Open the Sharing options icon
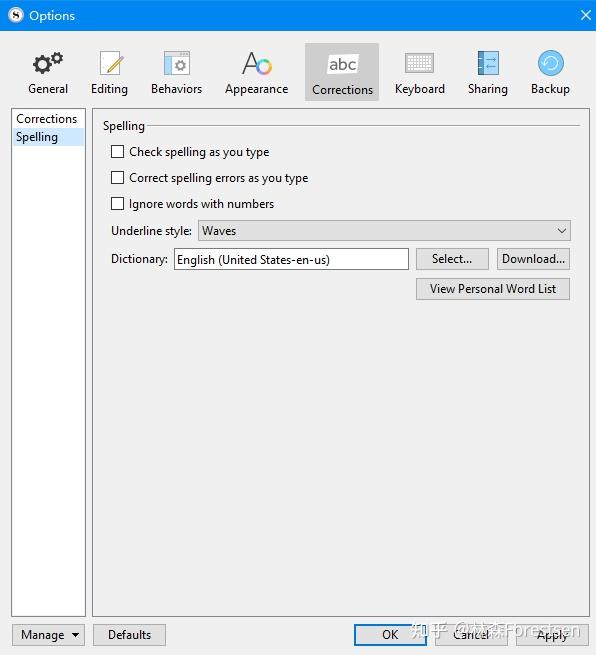The image size is (596, 655). pos(488,63)
